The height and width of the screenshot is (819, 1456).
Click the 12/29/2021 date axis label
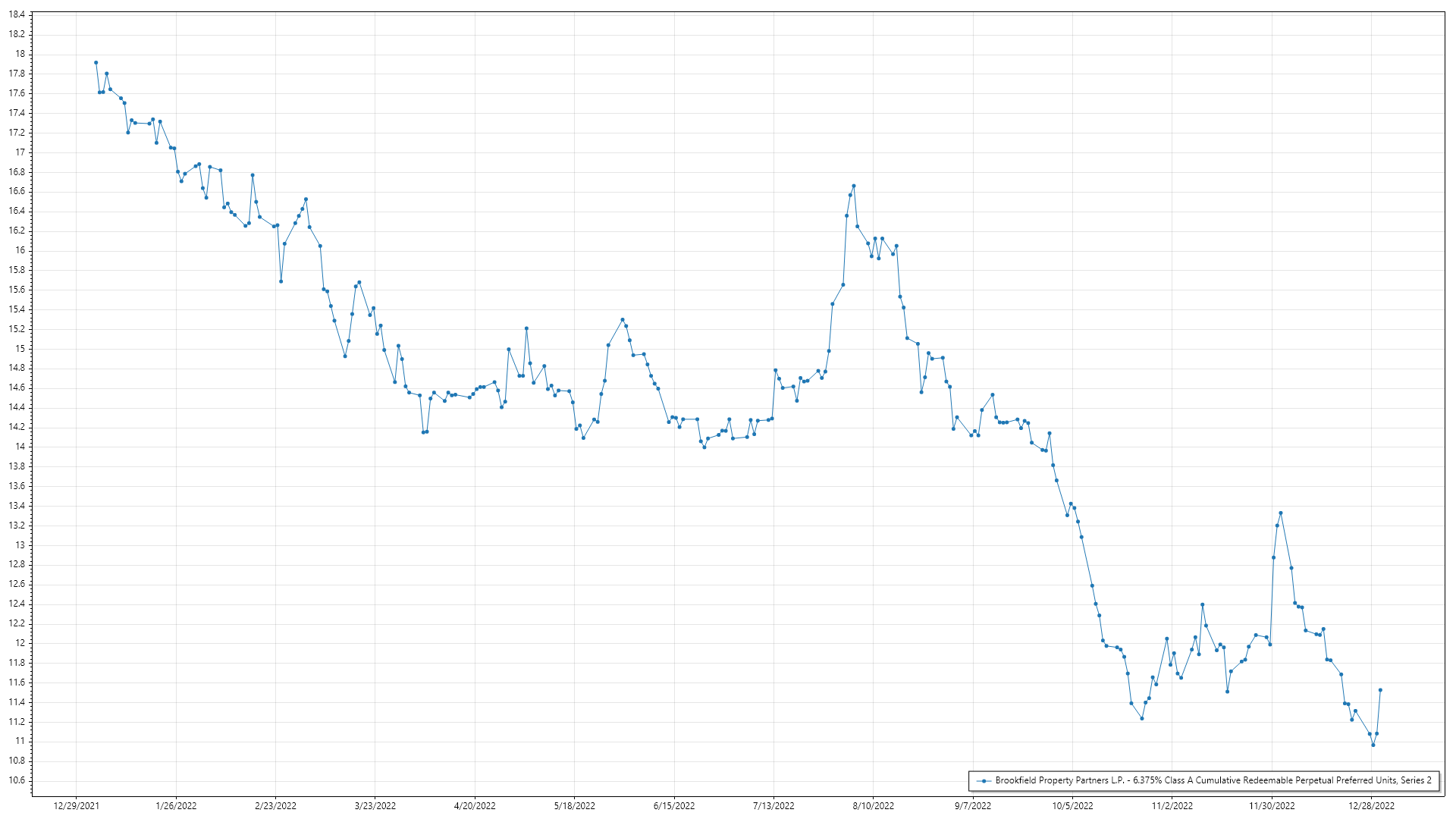point(76,806)
